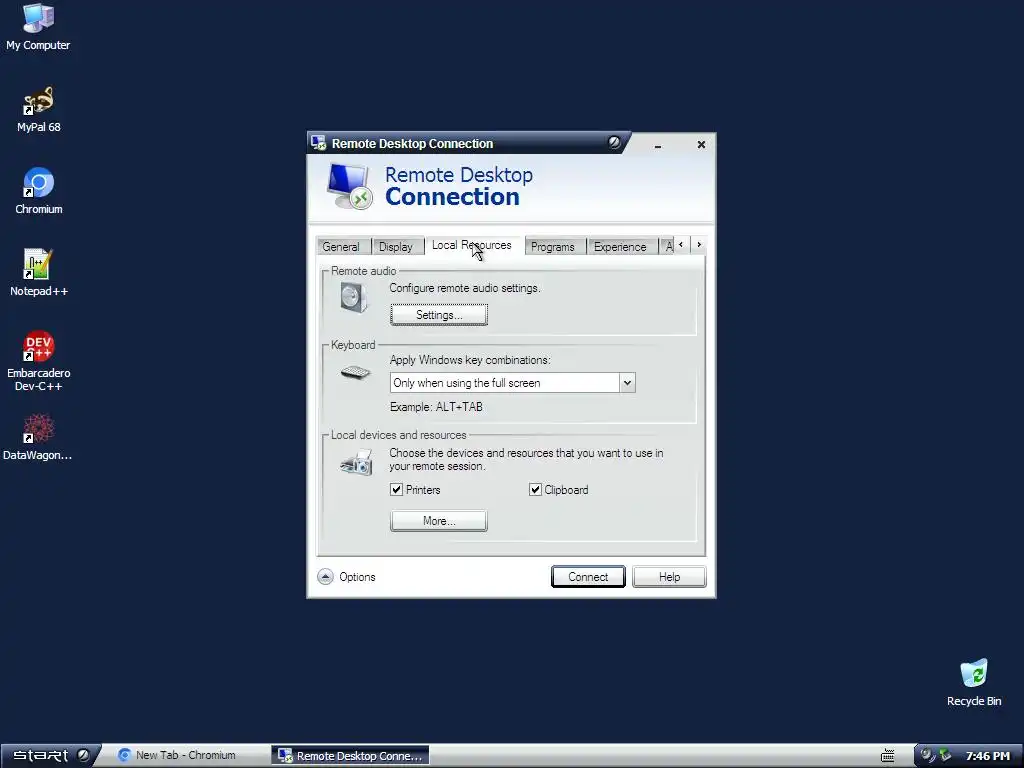Screen dimensions: 1024x768
Task: Click the computer logo in dialog banner
Action: coord(349,186)
